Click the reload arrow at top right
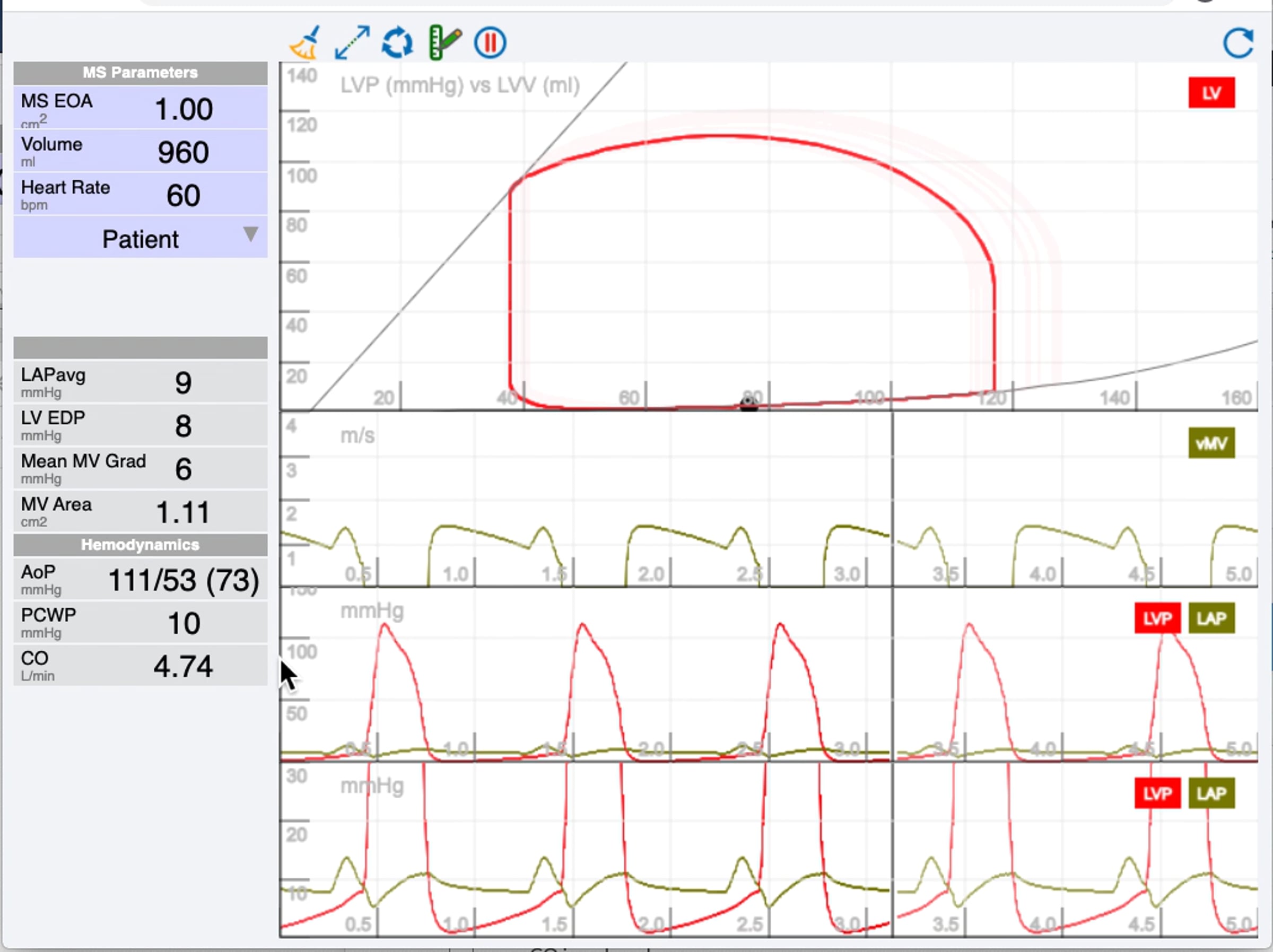This screenshot has height=952, width=1273. [x=1238, y=42]
